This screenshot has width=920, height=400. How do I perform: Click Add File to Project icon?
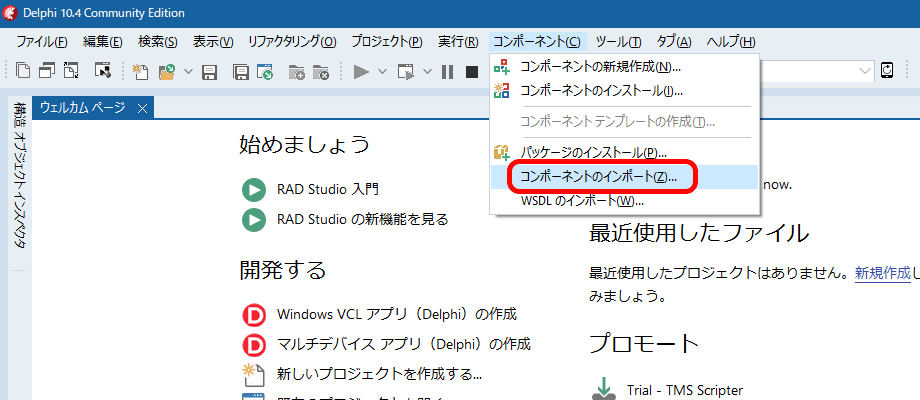coord(296,72)
